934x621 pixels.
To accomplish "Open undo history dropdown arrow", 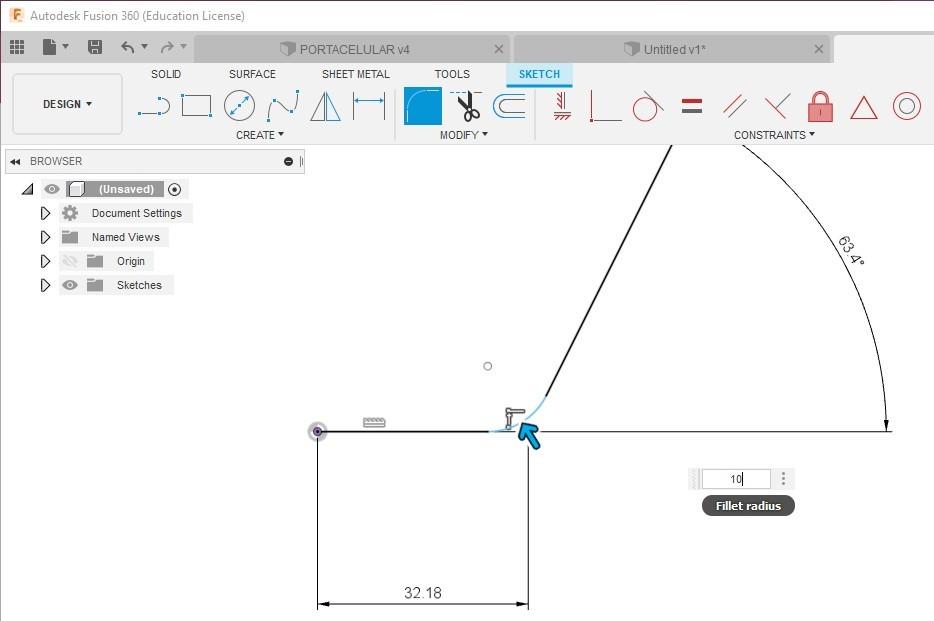I will point(144,46).
